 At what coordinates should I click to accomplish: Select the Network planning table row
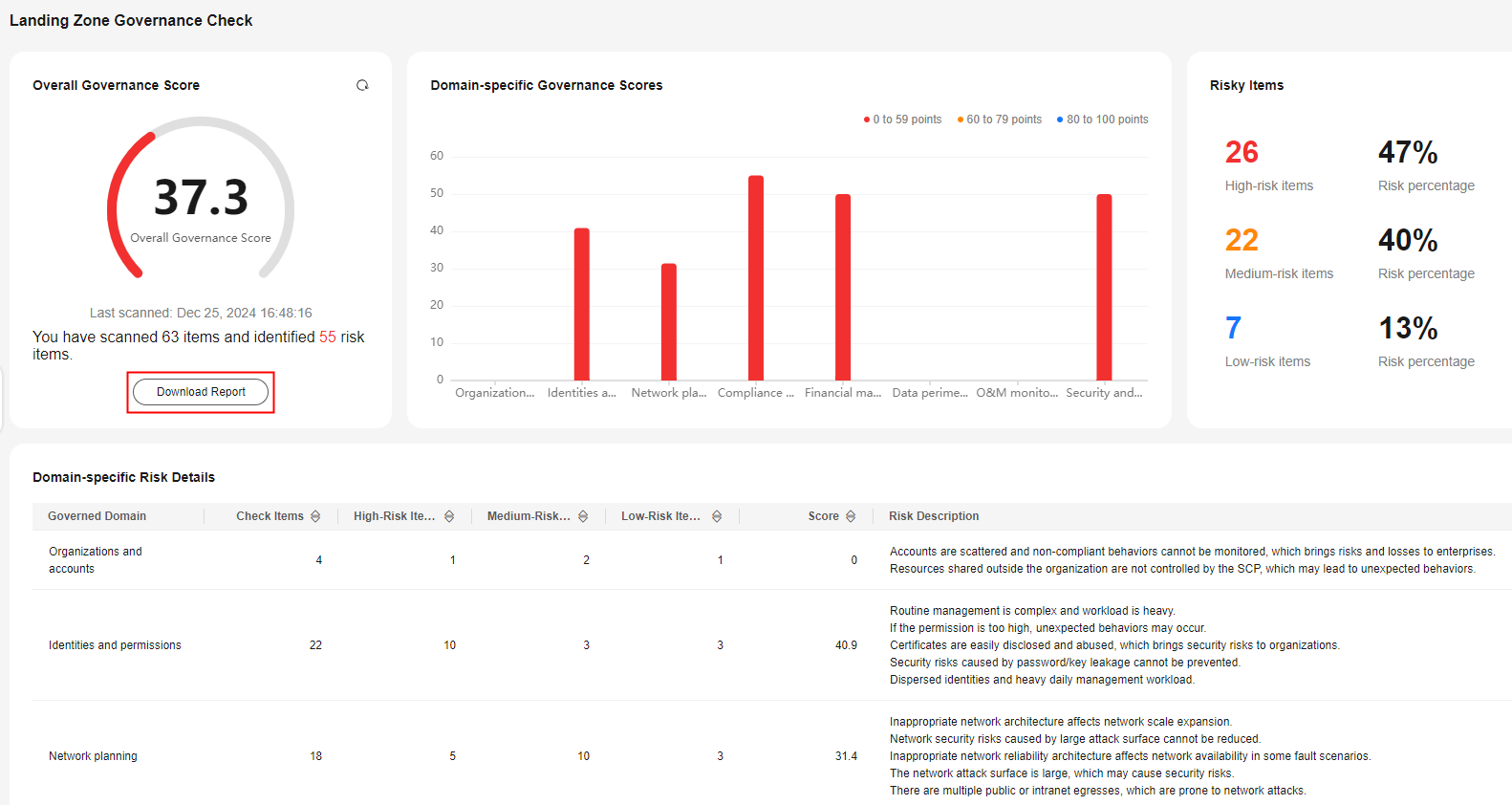pyautogui.click(x=93, y=756)
